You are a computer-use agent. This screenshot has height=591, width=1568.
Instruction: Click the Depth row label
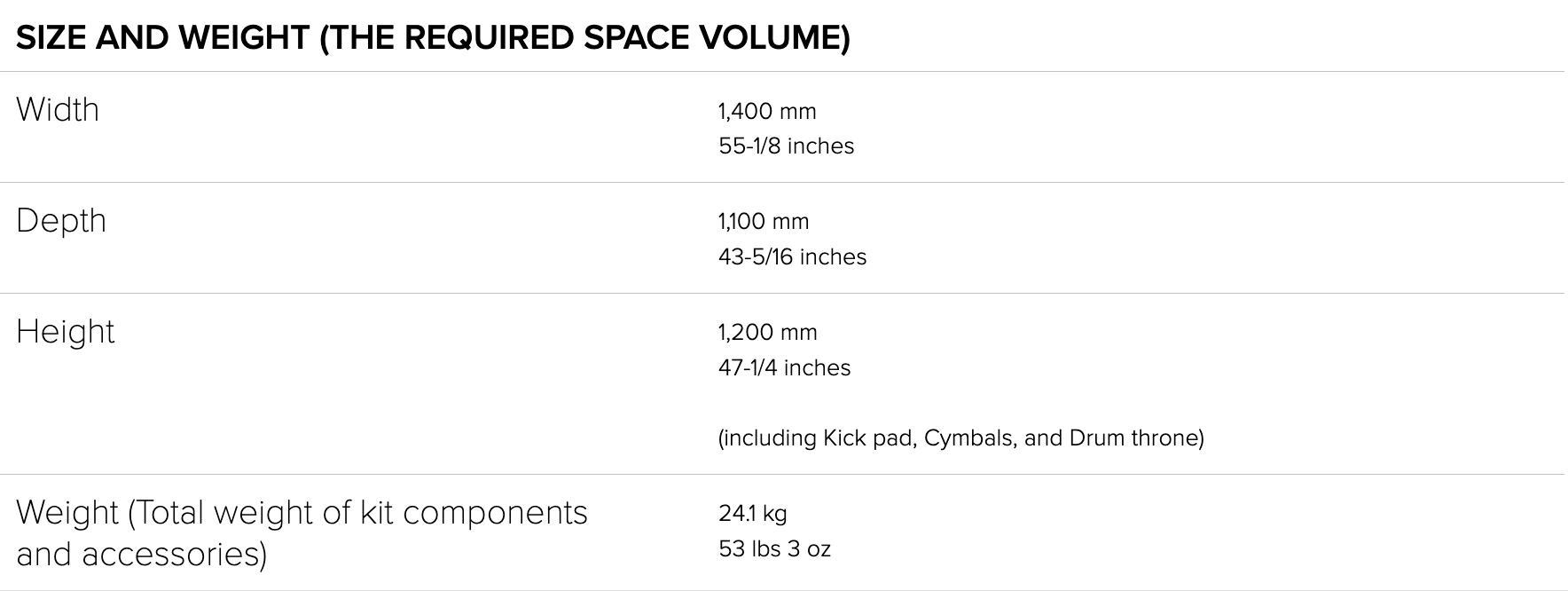pyautogui.click(x=61, y=221)
